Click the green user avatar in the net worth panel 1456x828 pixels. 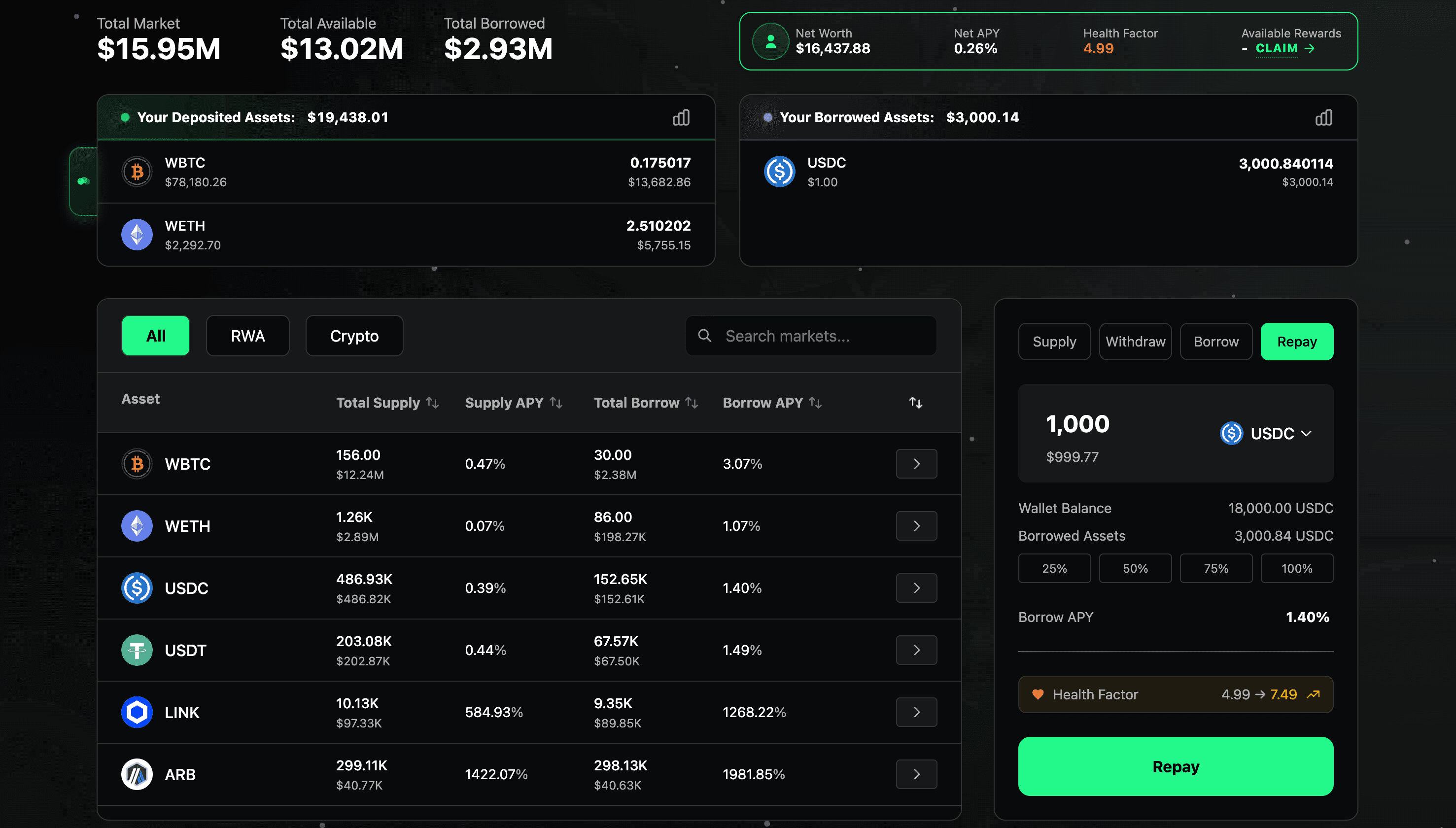pos(770,41)
